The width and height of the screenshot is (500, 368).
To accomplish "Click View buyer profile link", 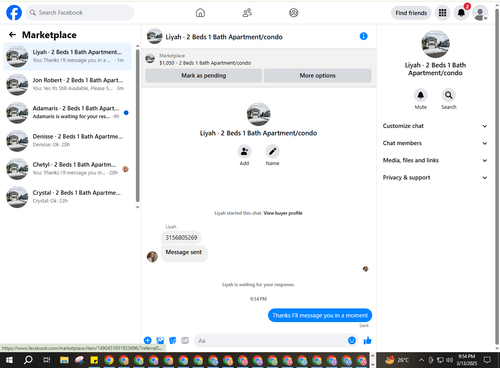I will pyautogui.click(x=283, y=213).
